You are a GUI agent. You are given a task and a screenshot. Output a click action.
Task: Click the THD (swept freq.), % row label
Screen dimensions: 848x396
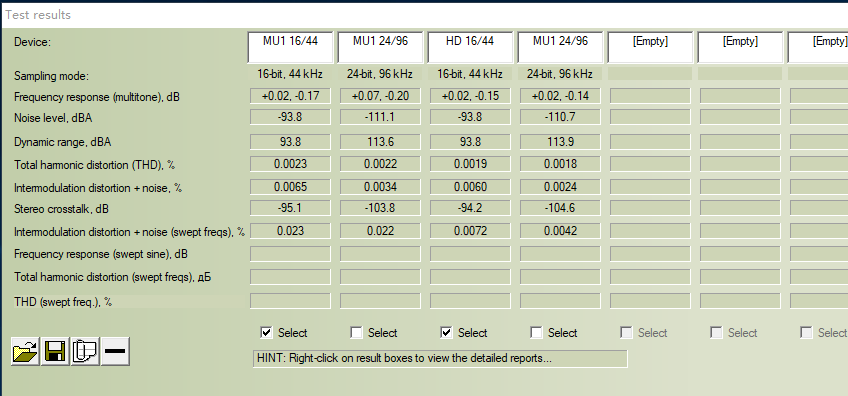pyautogui.click(x=63, y=302)
